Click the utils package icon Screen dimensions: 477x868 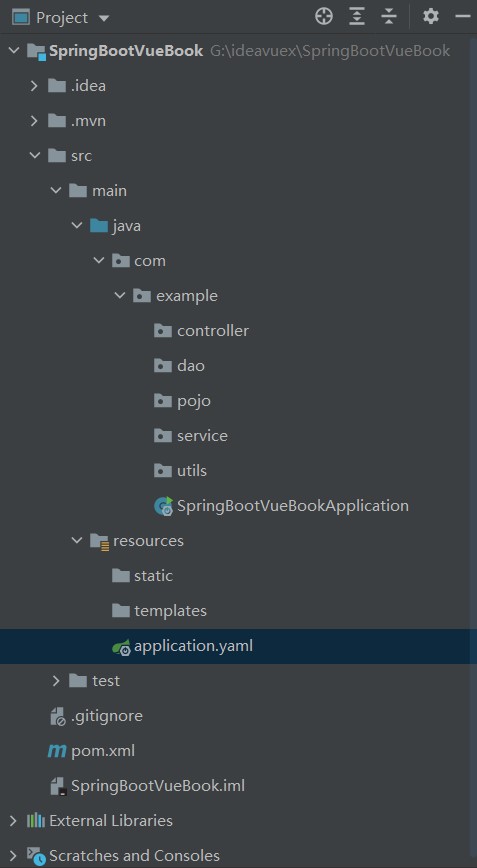click(163, 470)
